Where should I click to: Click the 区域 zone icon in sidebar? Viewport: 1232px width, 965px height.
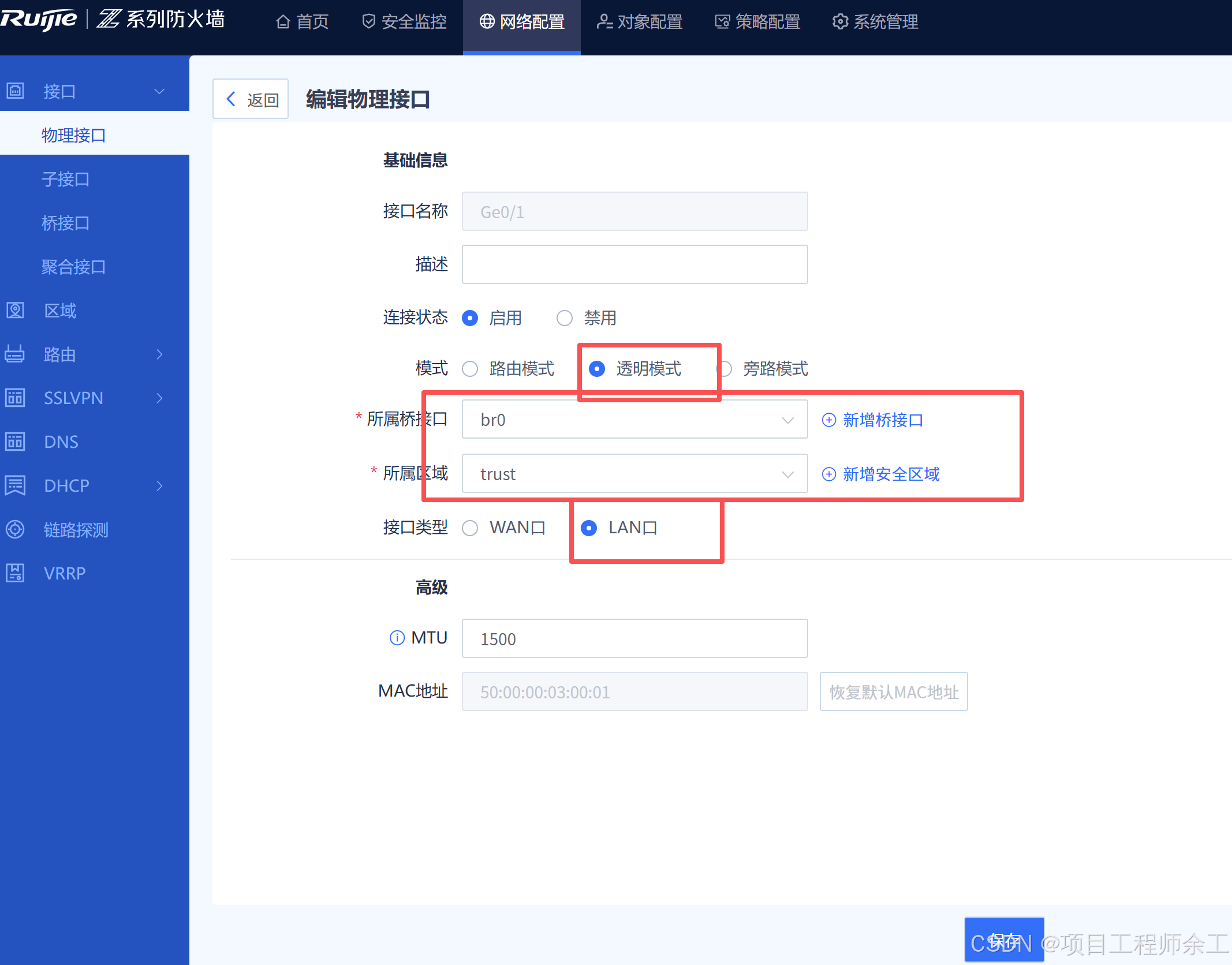click(x=15, y=311)
